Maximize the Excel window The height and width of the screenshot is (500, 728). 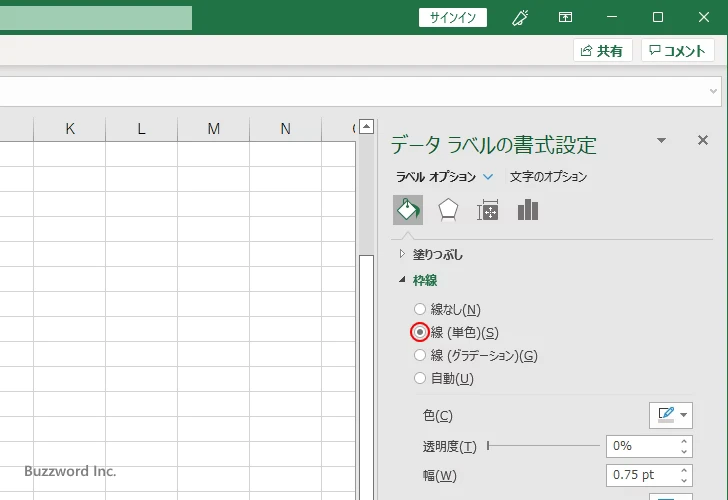(658, 18)
